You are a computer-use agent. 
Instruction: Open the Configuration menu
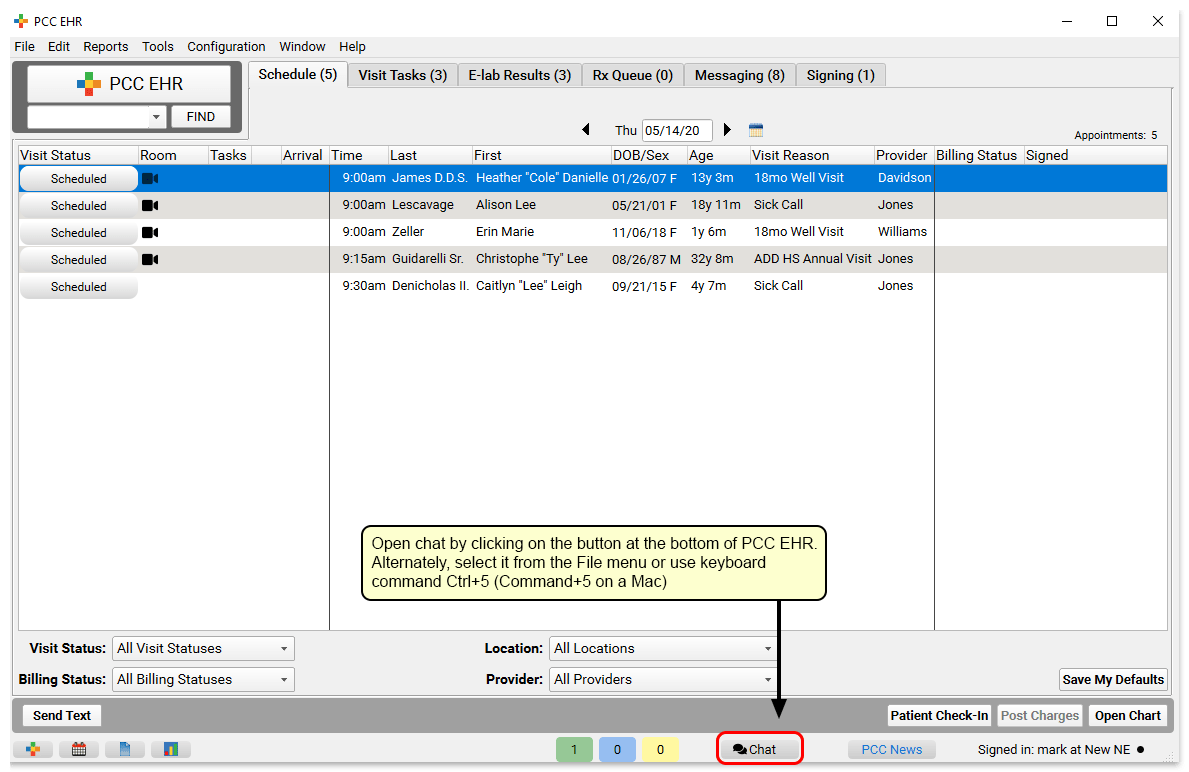[x=226, y=46]
